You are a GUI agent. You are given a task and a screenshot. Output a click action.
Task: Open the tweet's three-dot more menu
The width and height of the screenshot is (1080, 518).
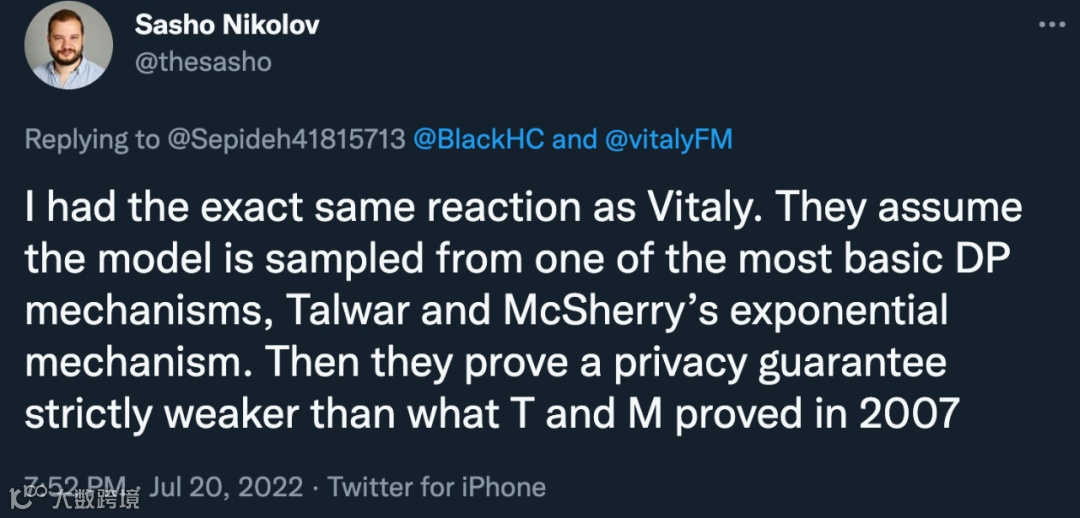tap(1052, 24)
